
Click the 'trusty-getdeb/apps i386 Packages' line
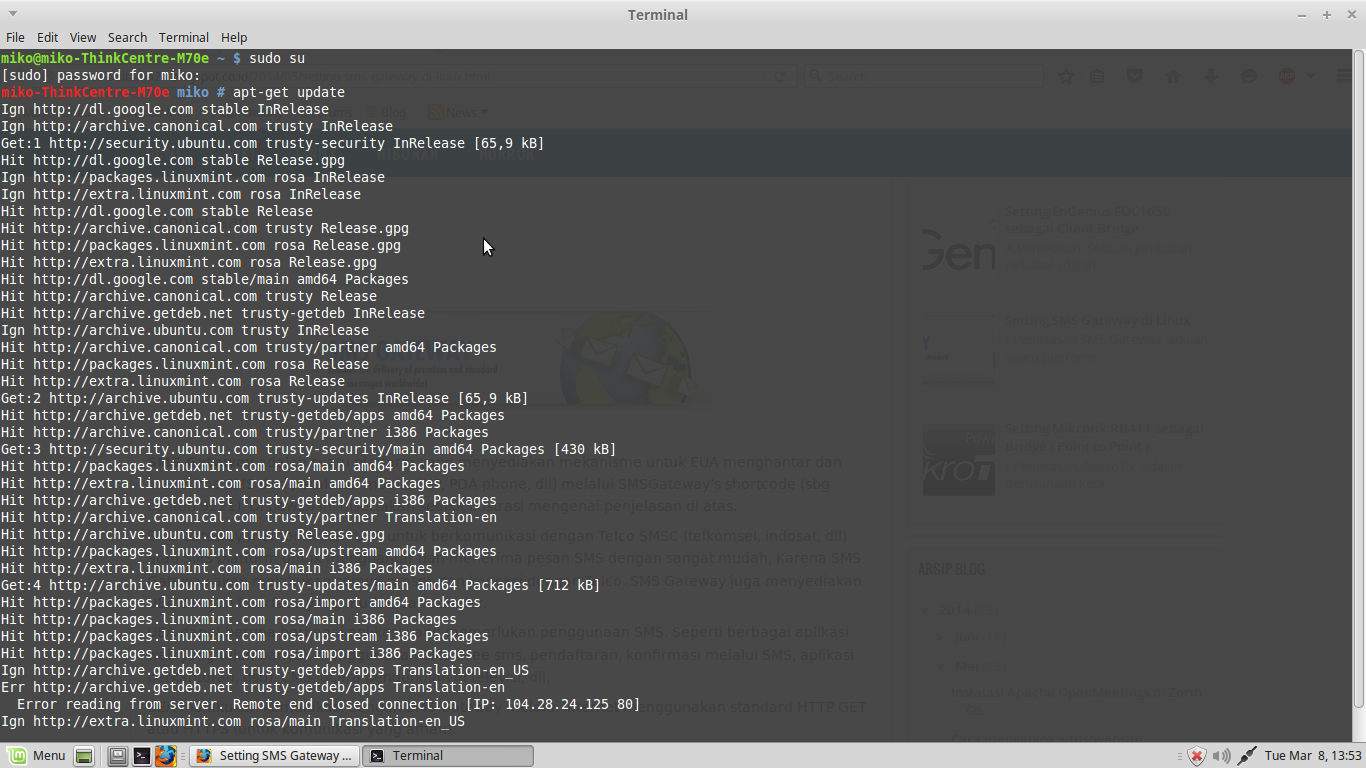tap(249, 500)
